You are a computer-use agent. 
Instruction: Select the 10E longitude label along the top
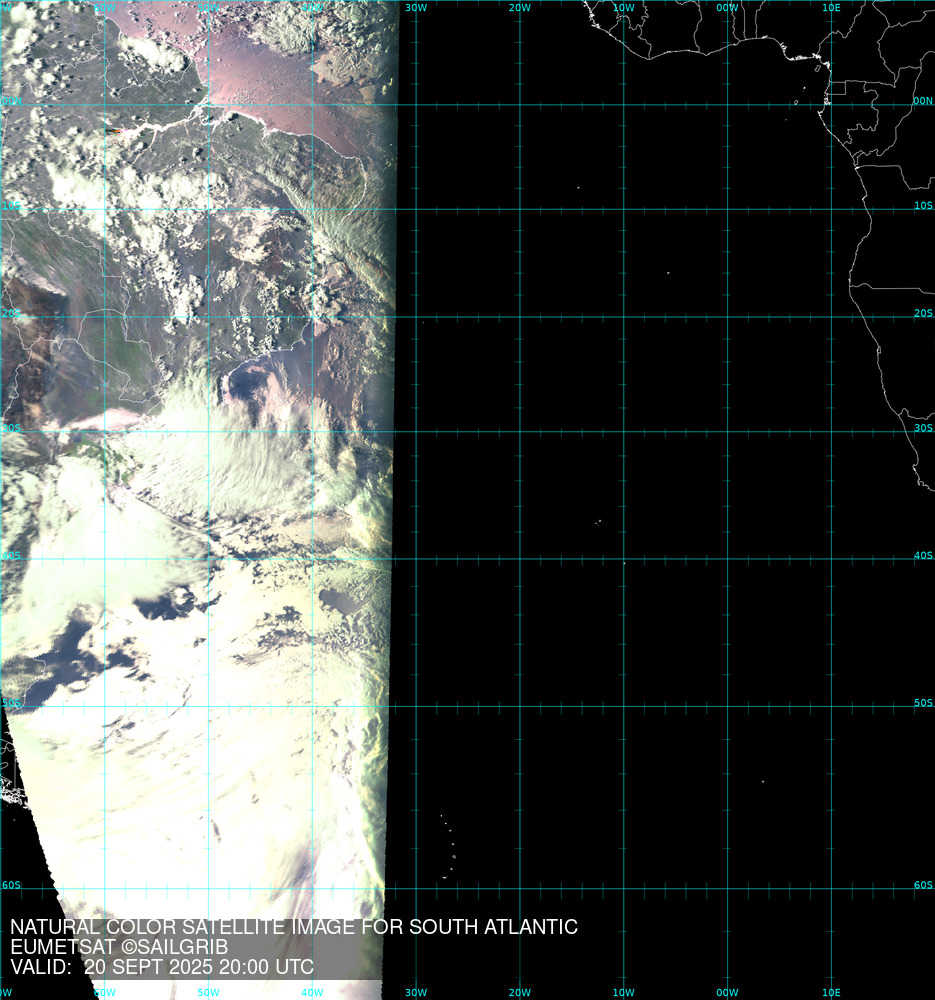[830, 8]
